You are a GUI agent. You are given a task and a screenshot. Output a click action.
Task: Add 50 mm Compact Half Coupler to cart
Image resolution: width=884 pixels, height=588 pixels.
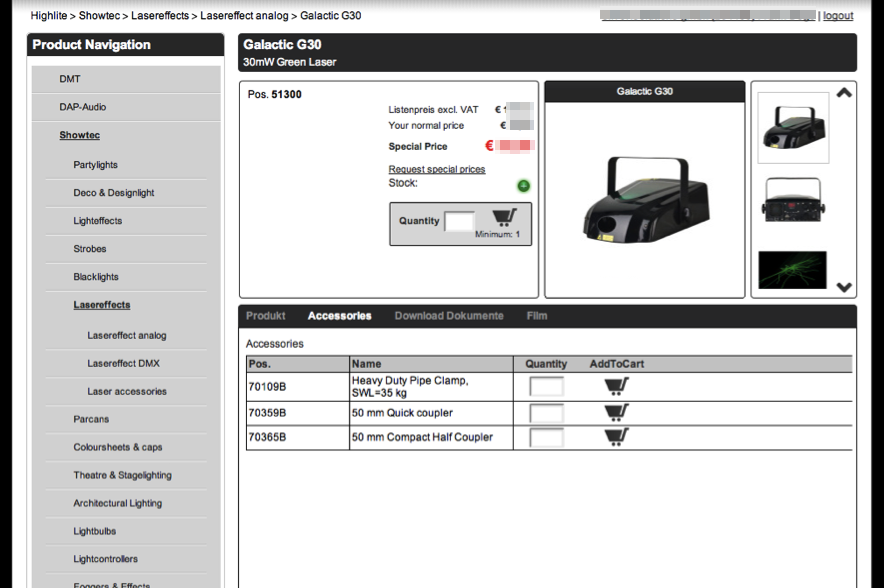(x=616, y=437)
